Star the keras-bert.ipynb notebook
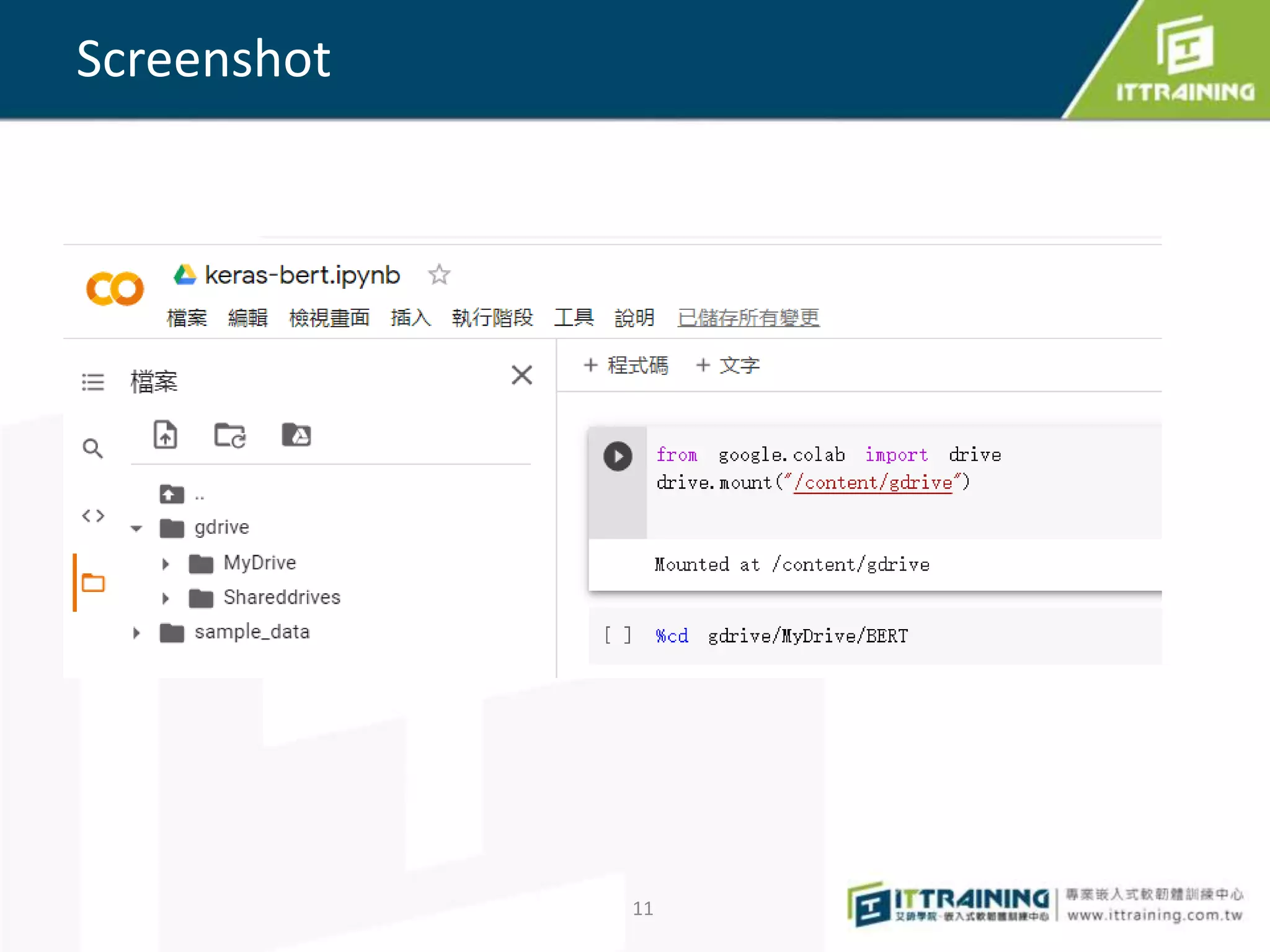The image size is (1270, 952). (x=439, y=275)
